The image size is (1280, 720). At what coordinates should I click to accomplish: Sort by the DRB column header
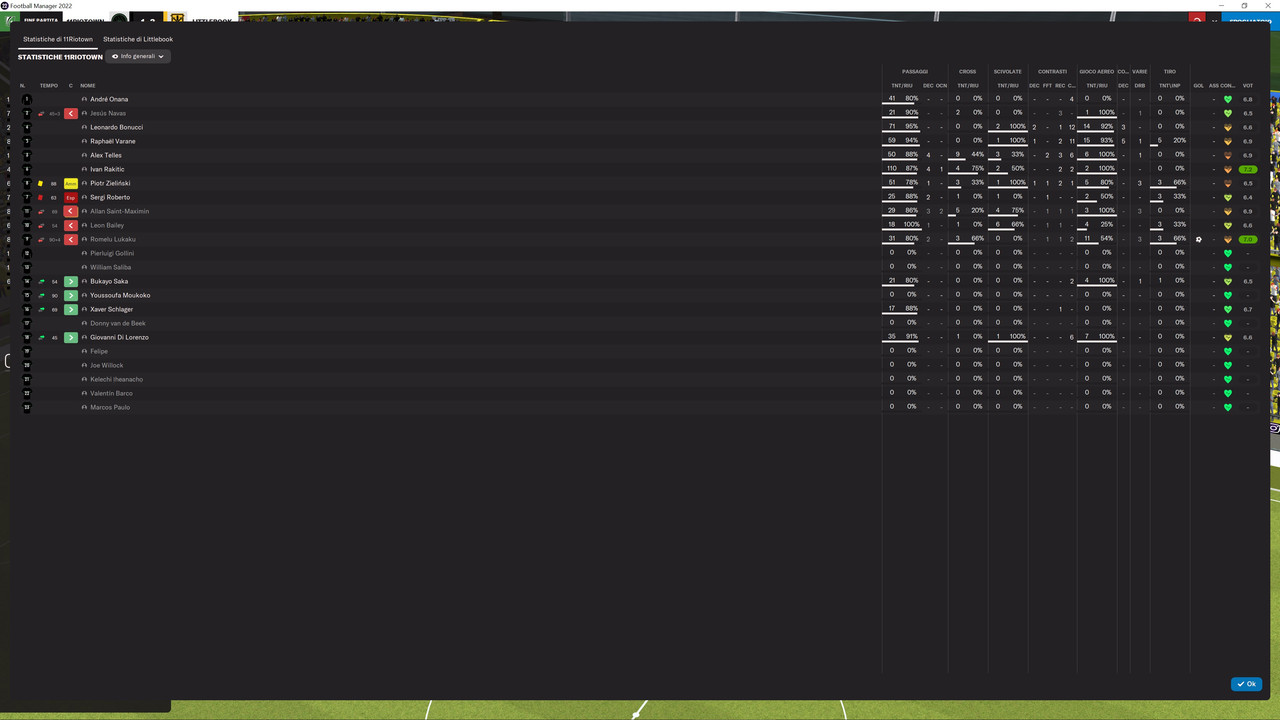[x=1140, y=86]
